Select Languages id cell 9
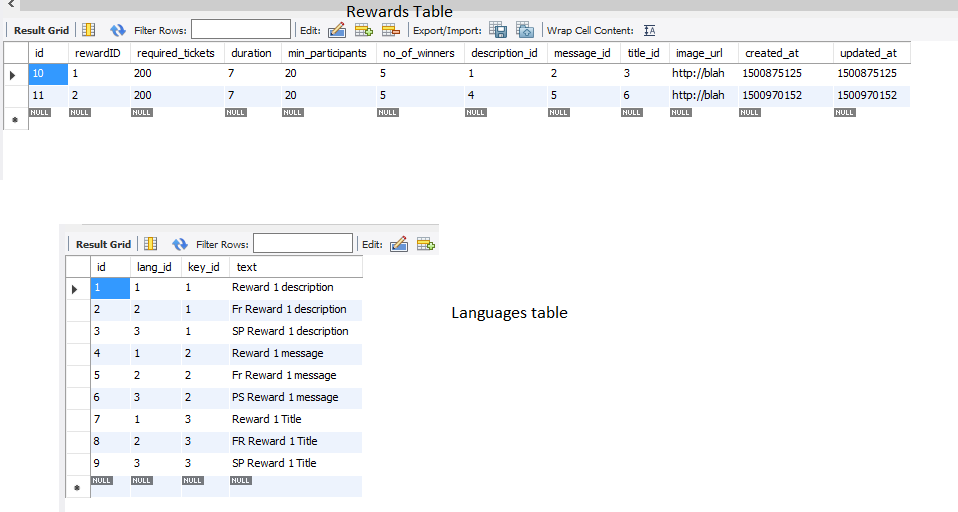The width and height of the screenshot is (958, 512). click(x=110, y=464)
